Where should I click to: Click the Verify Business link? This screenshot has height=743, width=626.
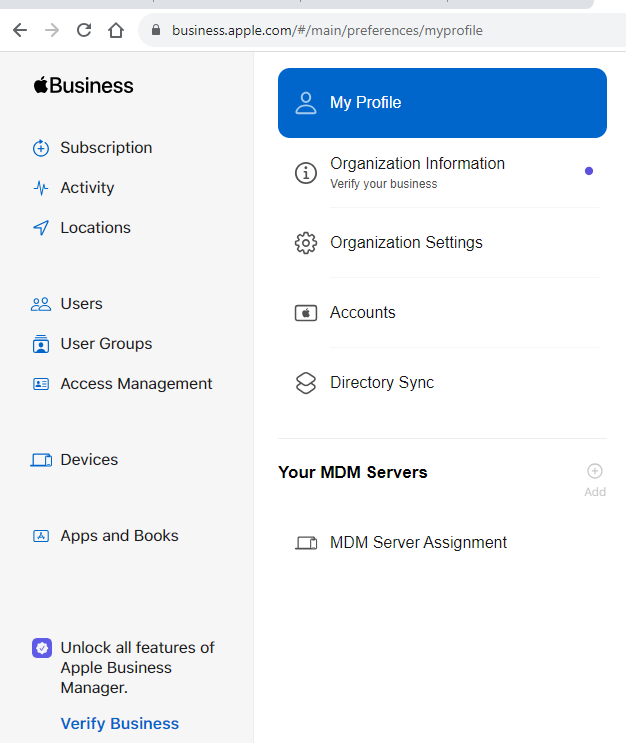(x=120, y=724)
